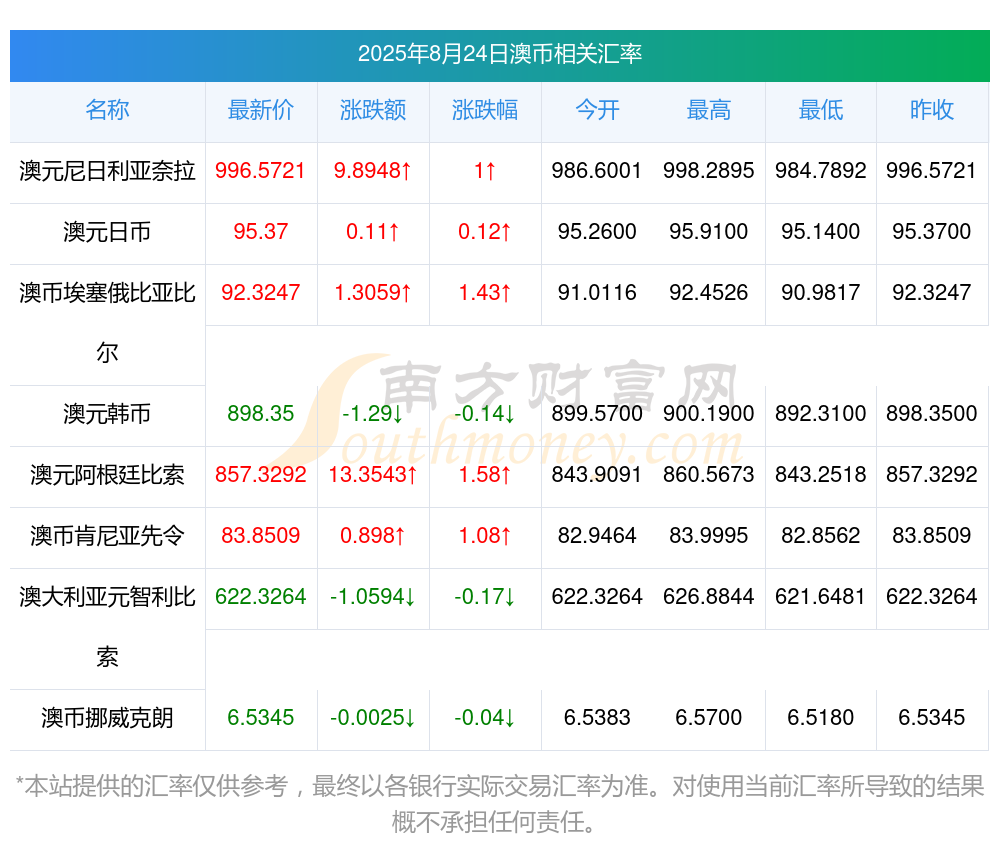Select the 澳元日币 row name

(x=107, y=232)
